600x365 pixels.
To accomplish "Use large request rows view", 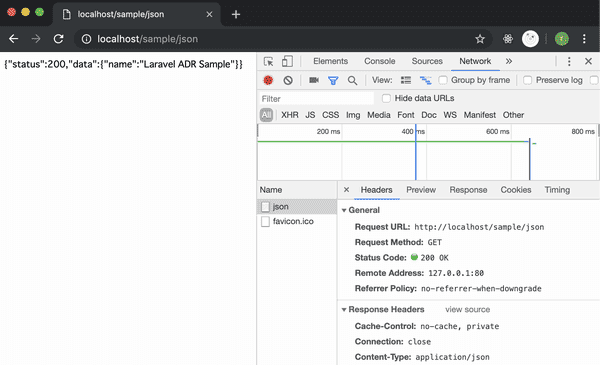I will pyautogui.click(x=406, y=80).
